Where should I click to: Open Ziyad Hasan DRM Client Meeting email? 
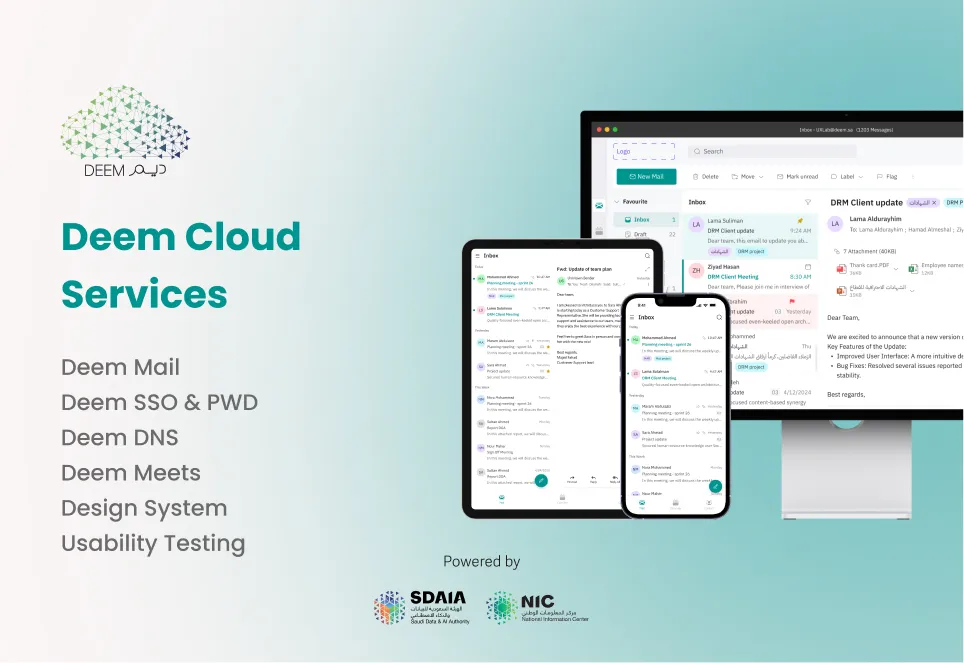(750, 277)
